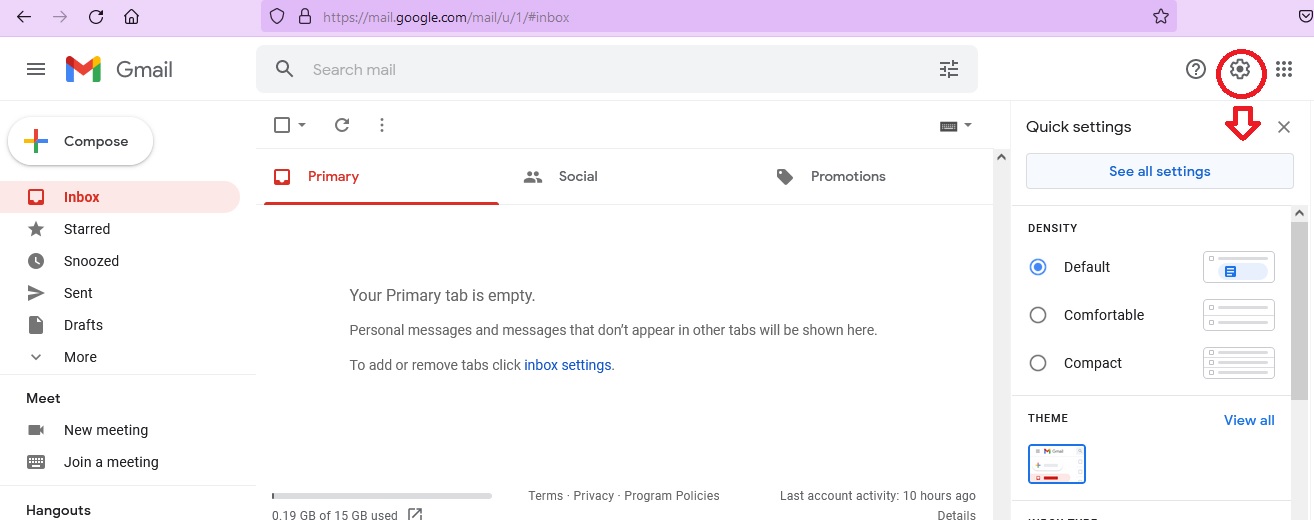The width and height of the screenshot is (1314, 520).
Task: Click View all themes link
Action: coord(1249,420)
